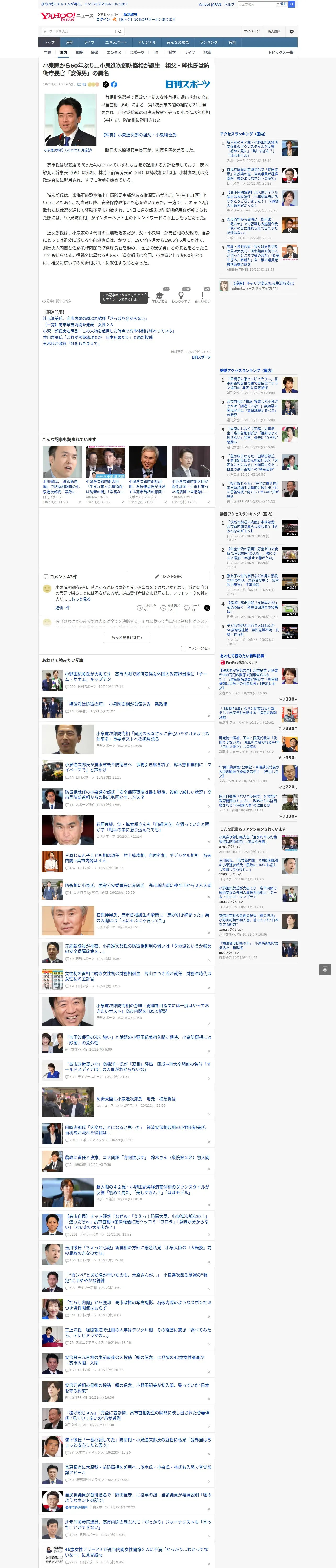Screen dimensions: 336x1568
Task: Click the main article photo of 小泉進次郎氏
Action: coord(70,119)
